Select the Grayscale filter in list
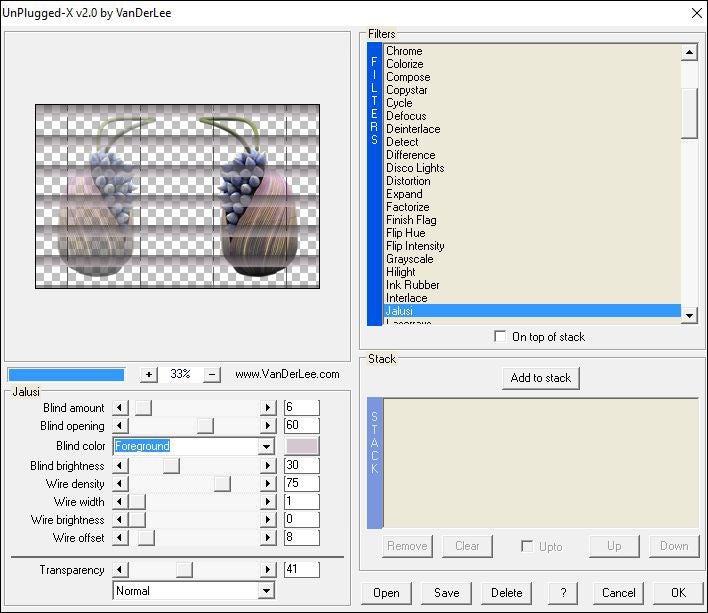708x613 pixels. [410, 259]
